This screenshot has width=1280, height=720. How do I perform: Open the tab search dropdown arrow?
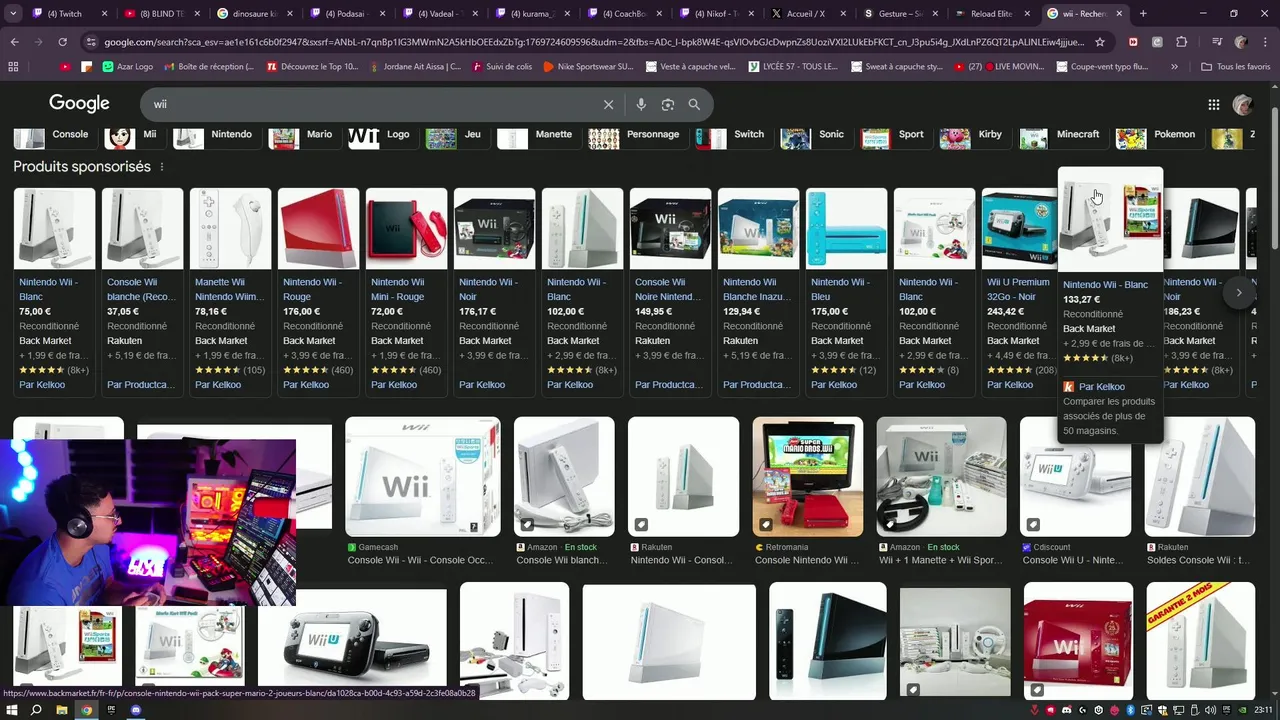pos(13,14)
